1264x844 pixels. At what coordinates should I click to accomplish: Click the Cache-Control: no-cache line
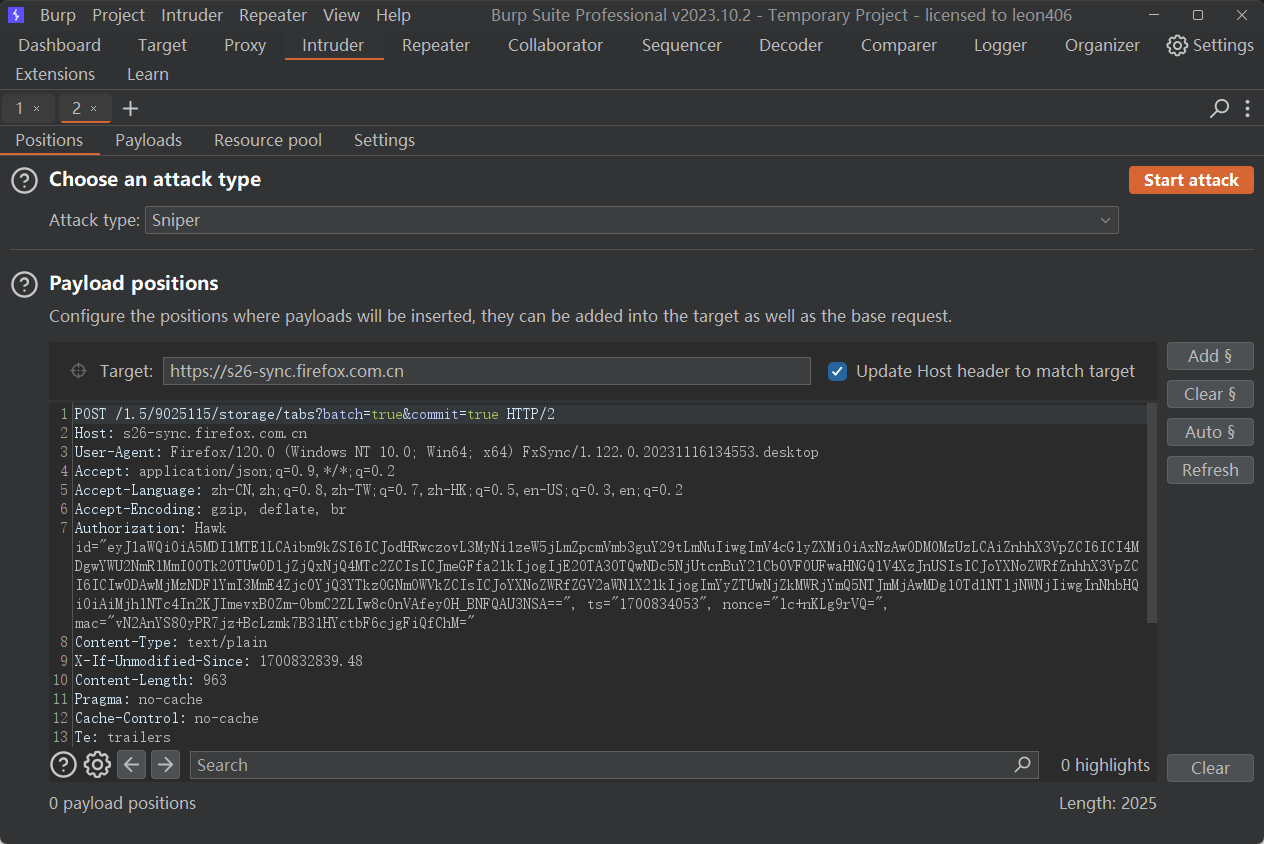point(167,718)
